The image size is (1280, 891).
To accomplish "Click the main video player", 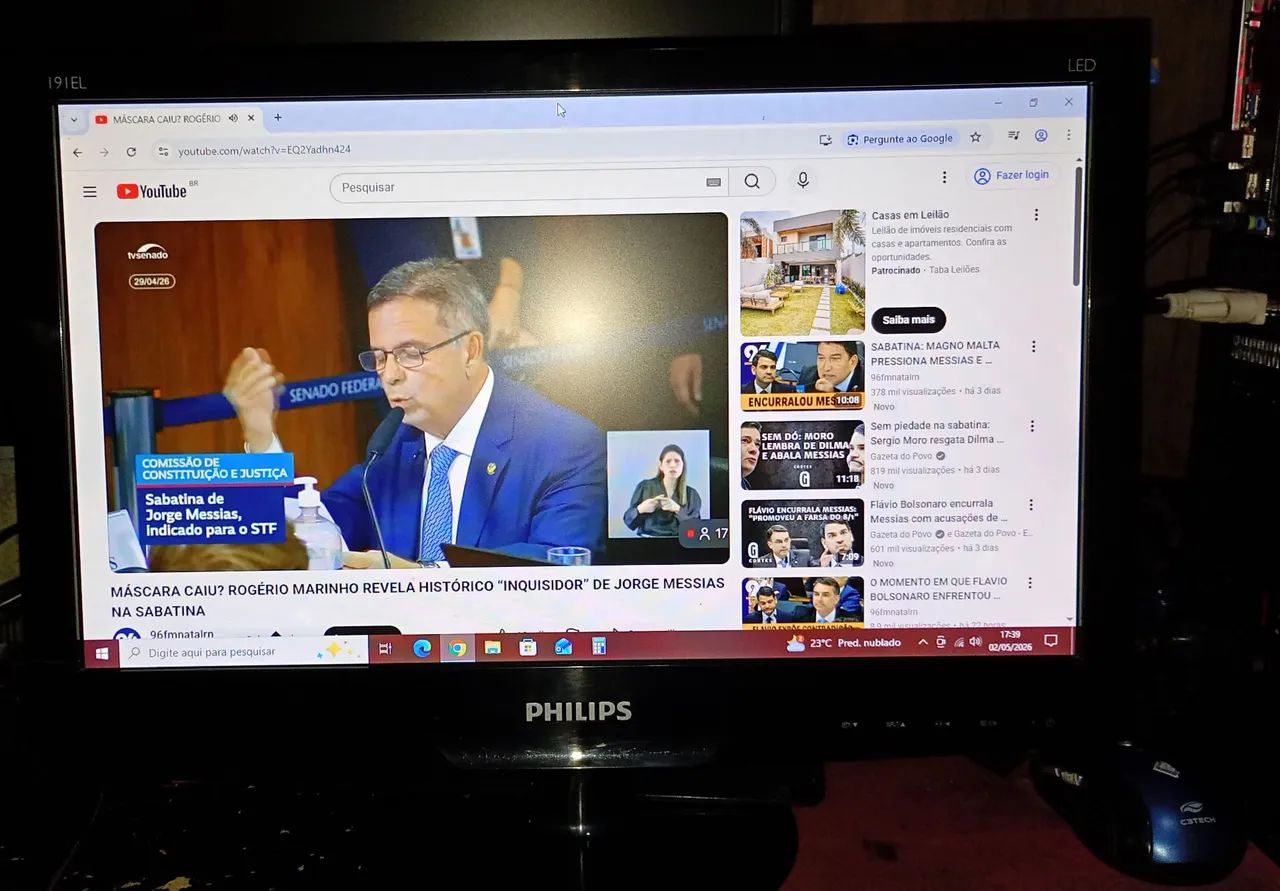I will (411, 391).
